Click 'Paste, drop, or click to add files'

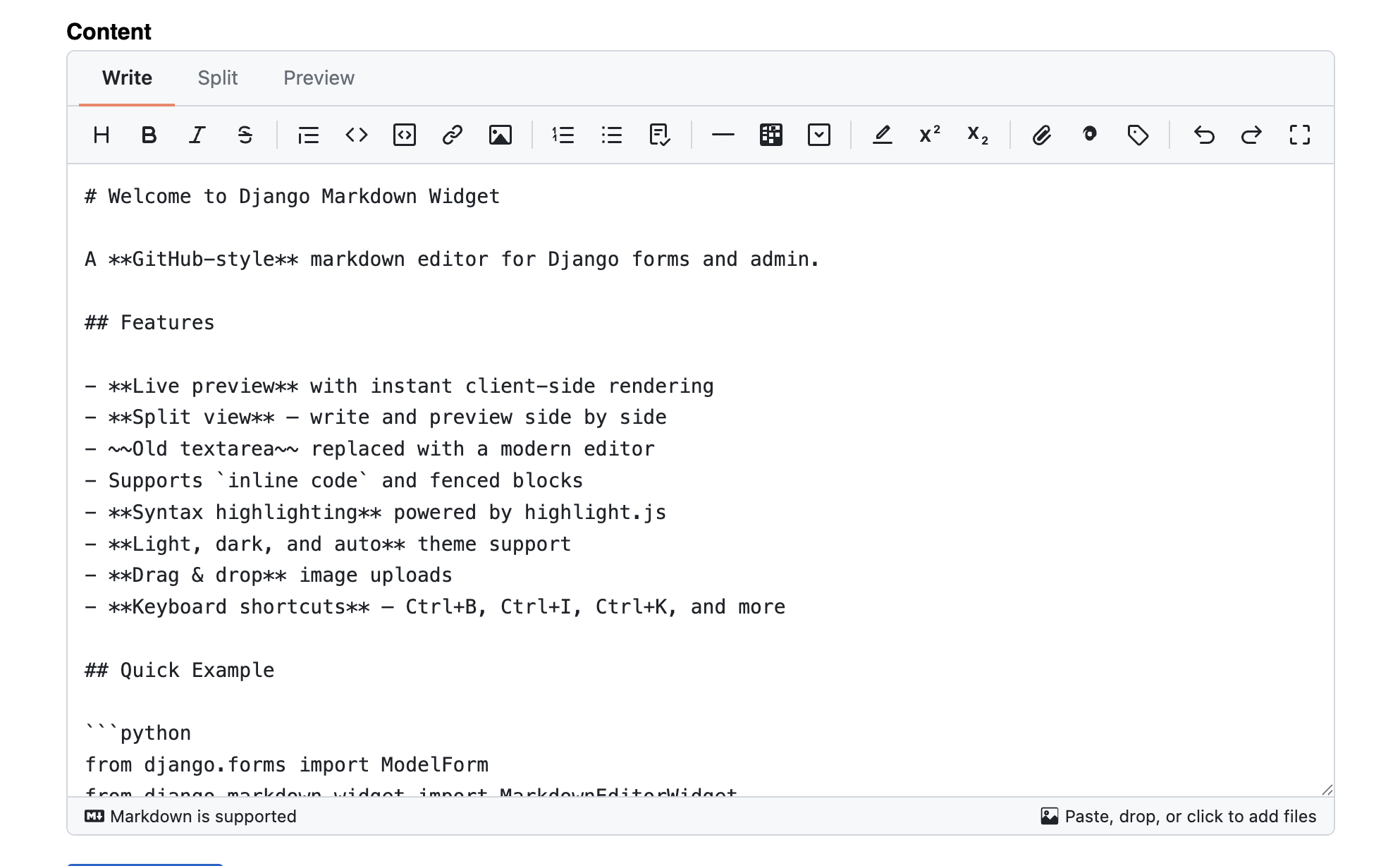click(x=1179, y=816)
